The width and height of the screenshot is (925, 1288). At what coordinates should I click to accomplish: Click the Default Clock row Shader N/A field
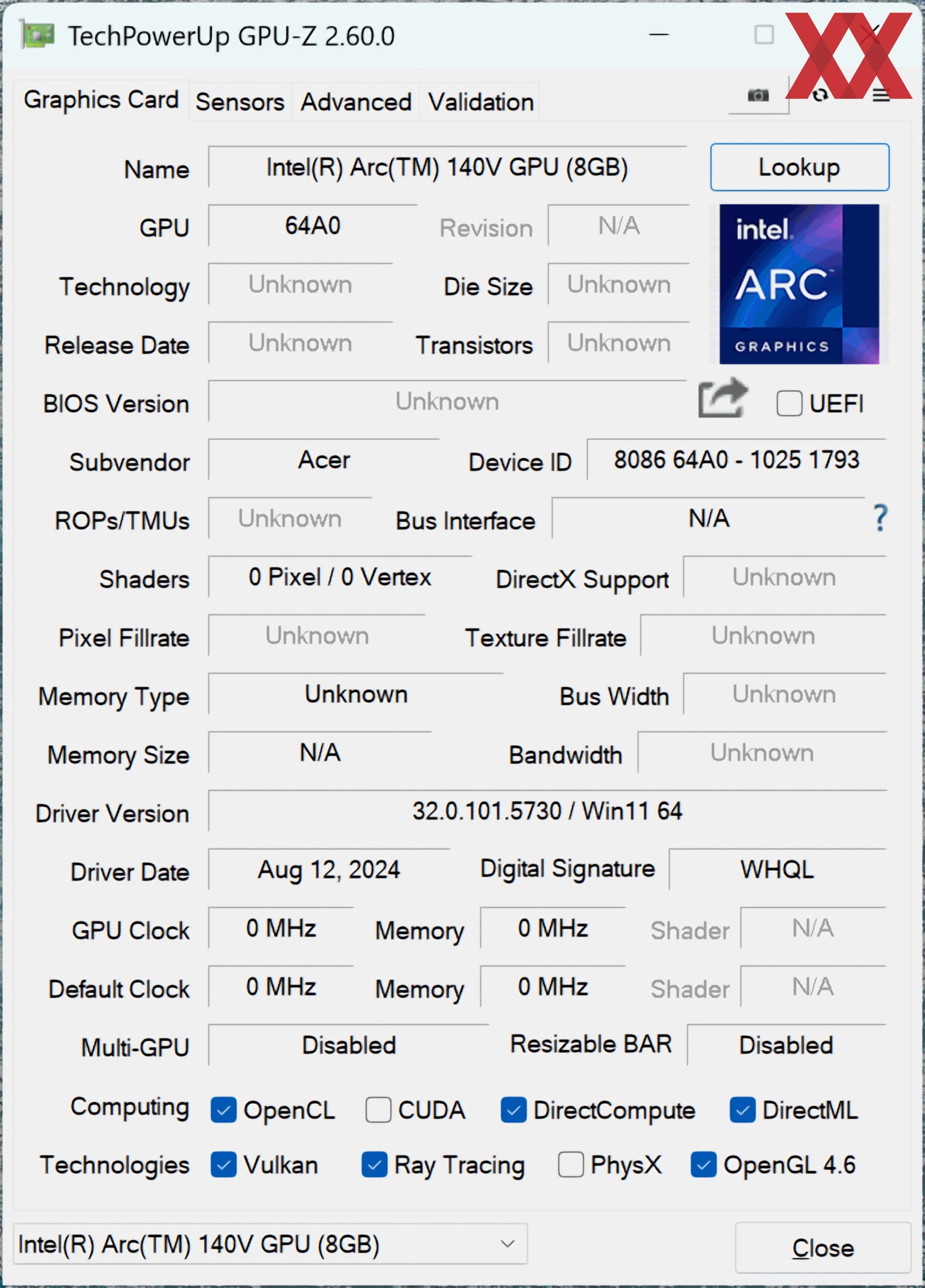813,986
